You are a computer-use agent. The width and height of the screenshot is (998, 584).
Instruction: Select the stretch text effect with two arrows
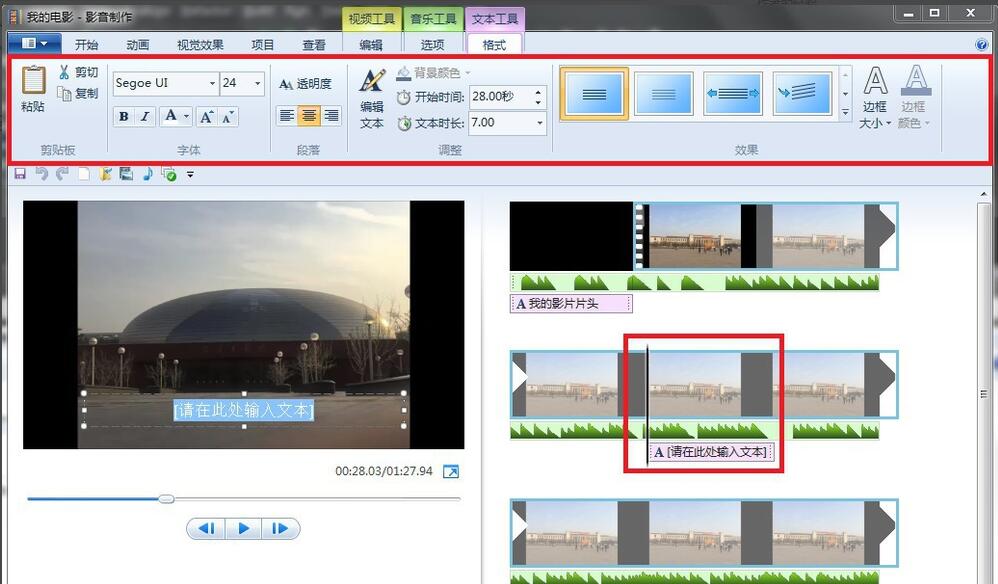point(733,94)
